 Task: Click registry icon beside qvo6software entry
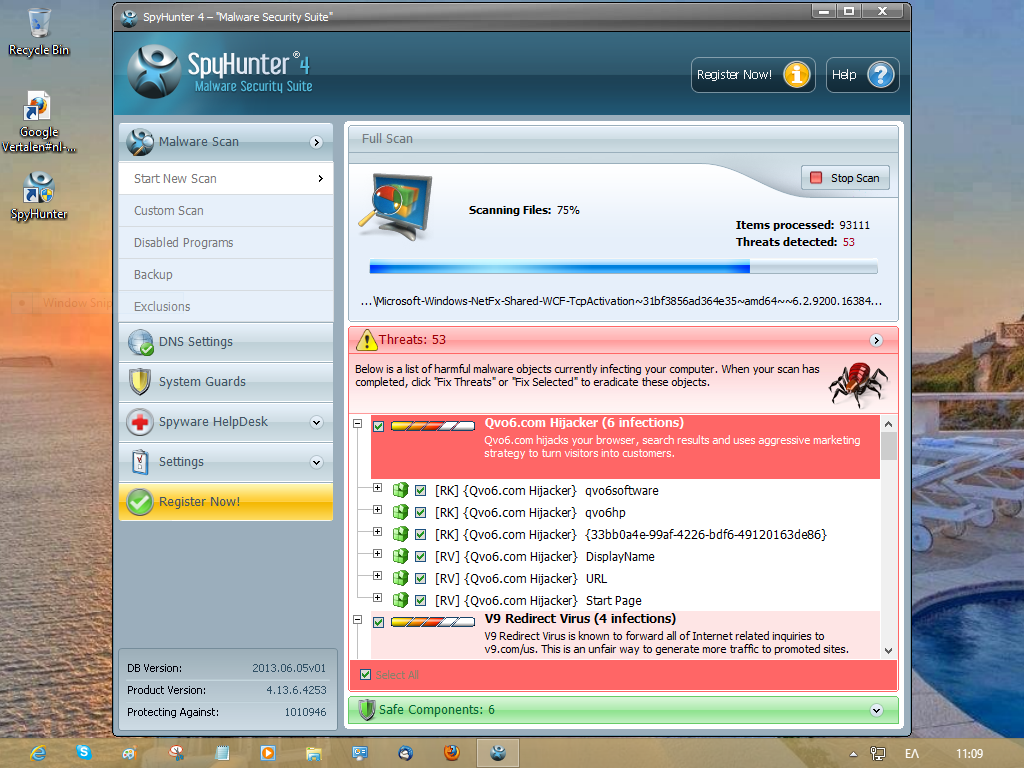coord(400,490)
